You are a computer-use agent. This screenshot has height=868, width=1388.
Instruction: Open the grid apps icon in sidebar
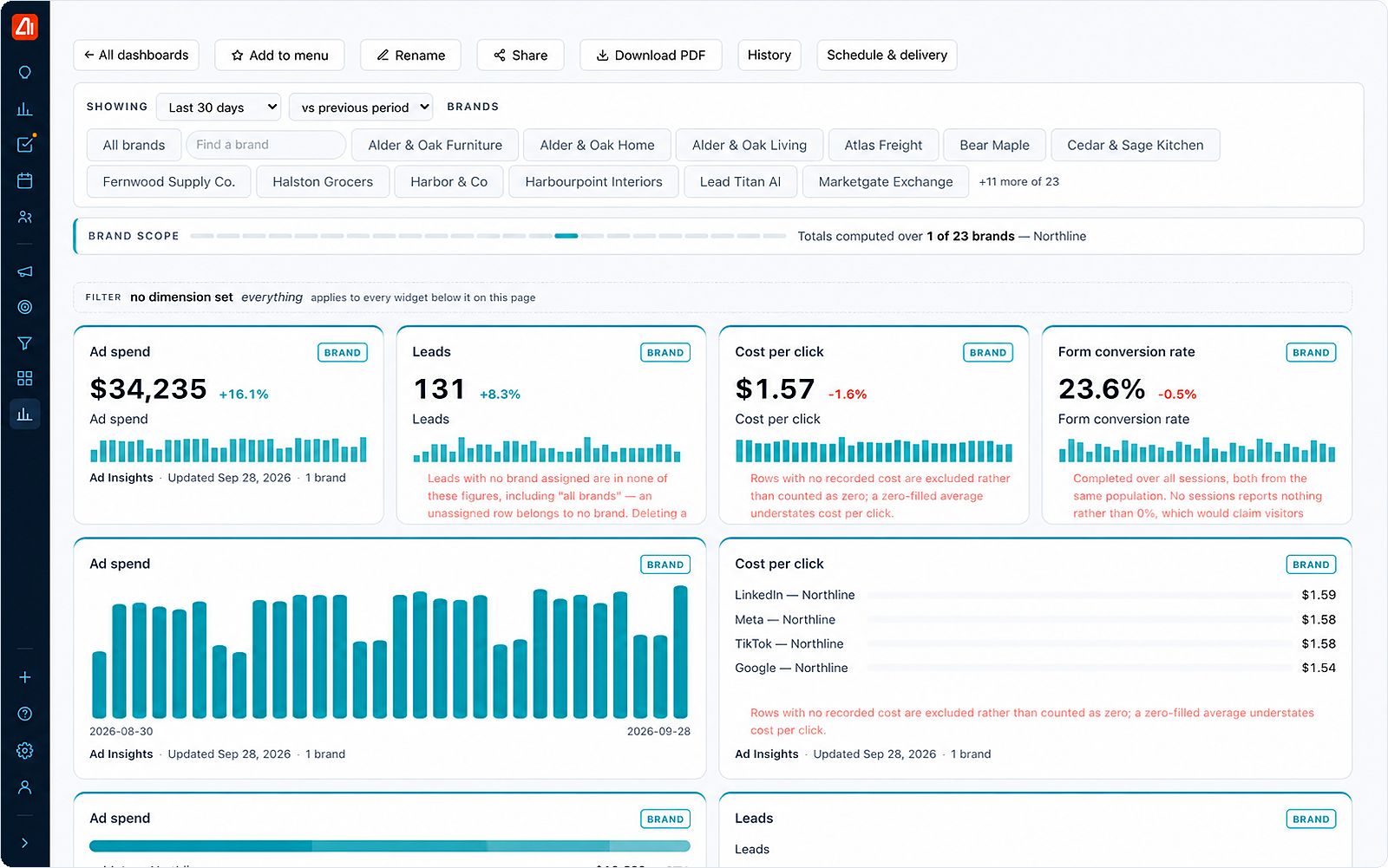click(x=25, y=378)
